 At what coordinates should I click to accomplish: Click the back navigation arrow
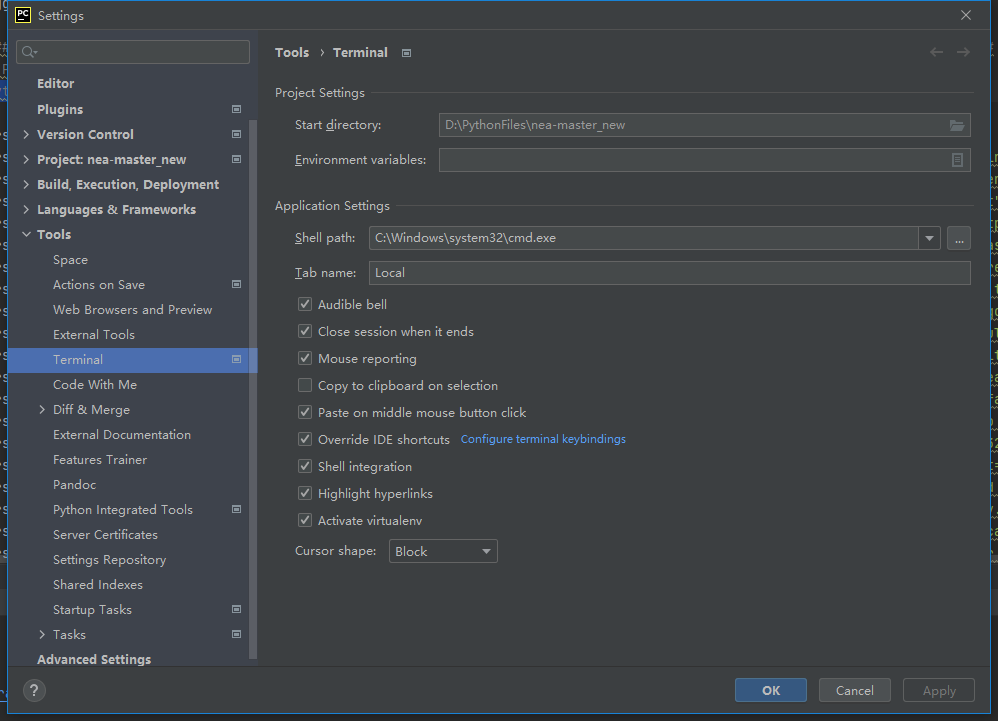[x=936, y=52]
